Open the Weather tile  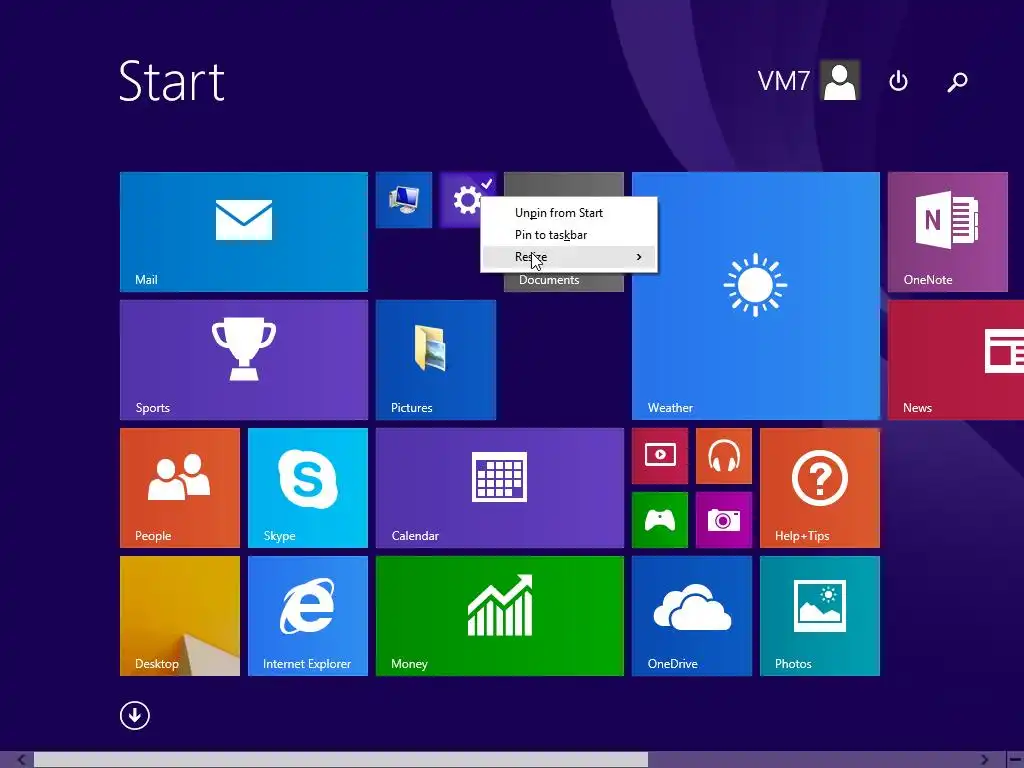coord(756,296)
